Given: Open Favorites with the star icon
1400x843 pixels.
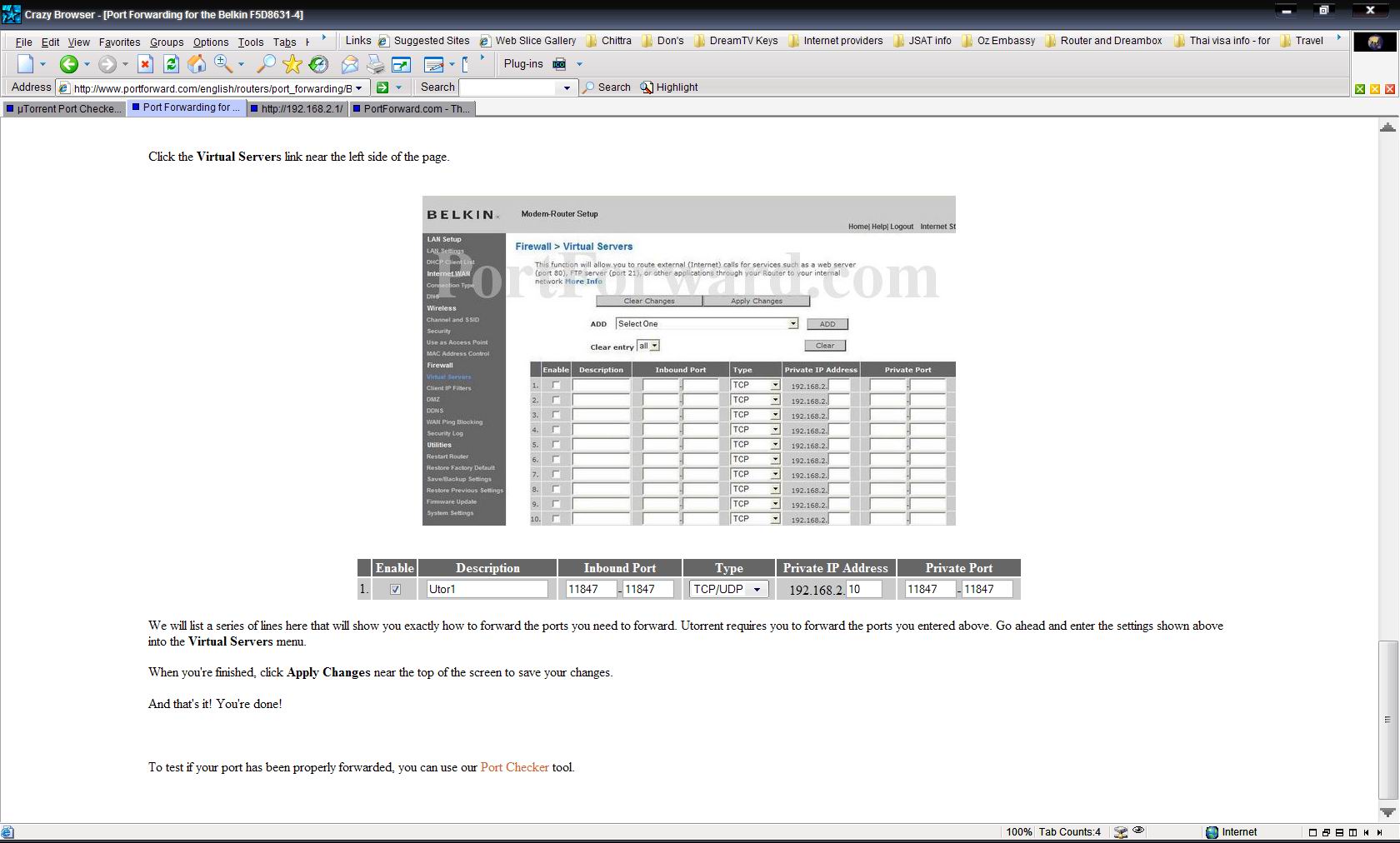Looking at the screenshot, I should (292, 64).
